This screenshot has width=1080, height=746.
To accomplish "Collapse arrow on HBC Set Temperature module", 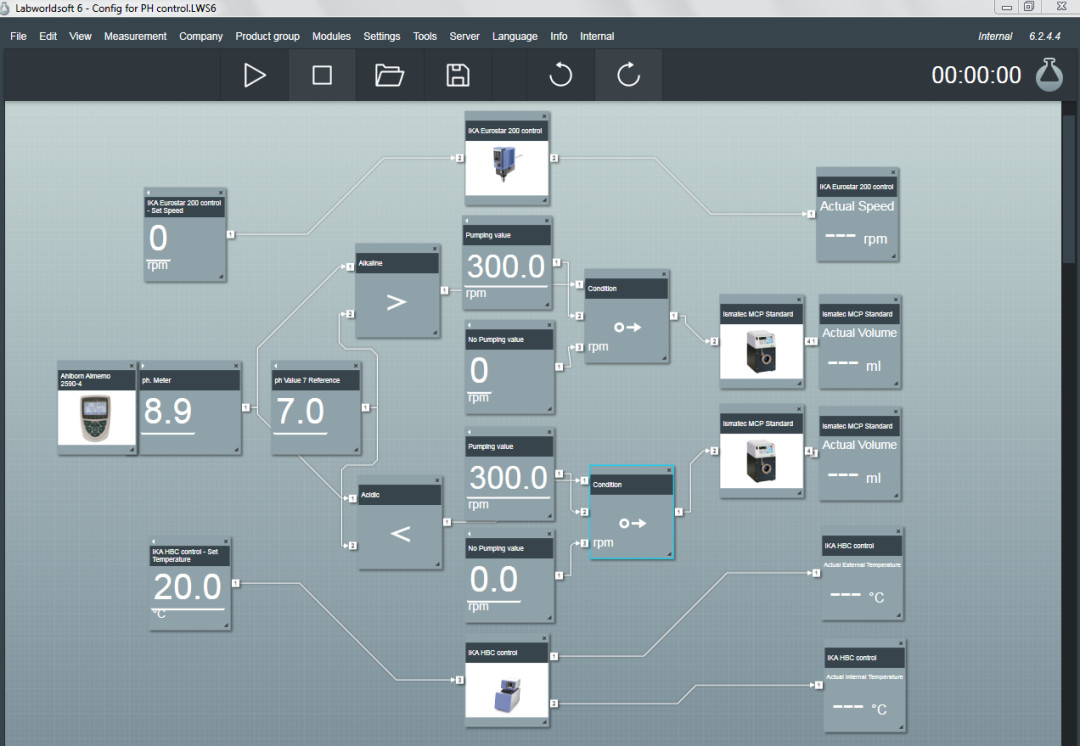I will (x=154, y=541).
